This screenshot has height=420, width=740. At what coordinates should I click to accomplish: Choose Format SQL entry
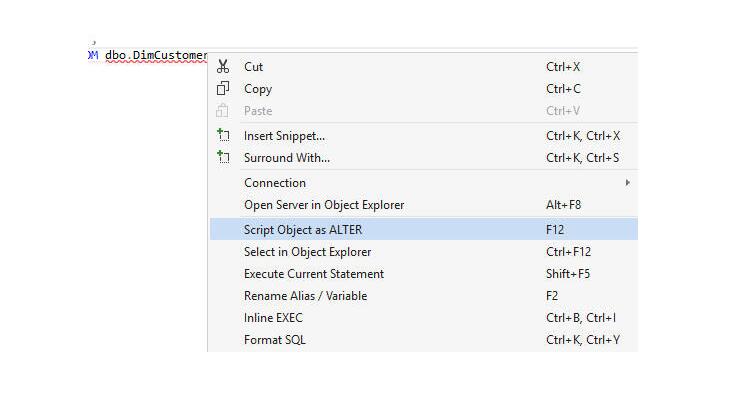(x=423, y=340)
